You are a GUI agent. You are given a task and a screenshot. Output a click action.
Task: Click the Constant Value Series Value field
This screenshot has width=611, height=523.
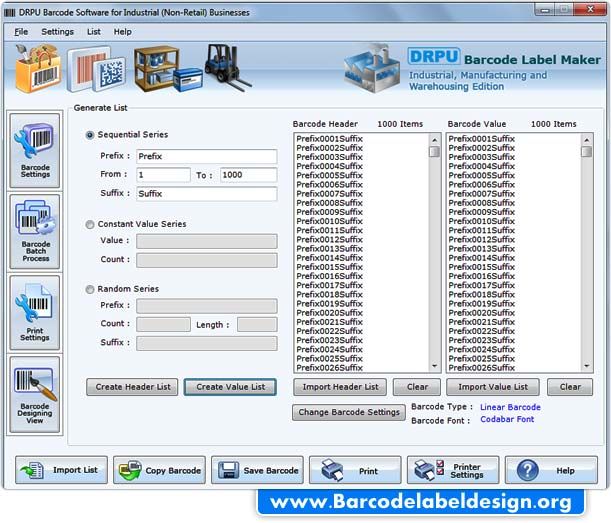coord(207,241)
